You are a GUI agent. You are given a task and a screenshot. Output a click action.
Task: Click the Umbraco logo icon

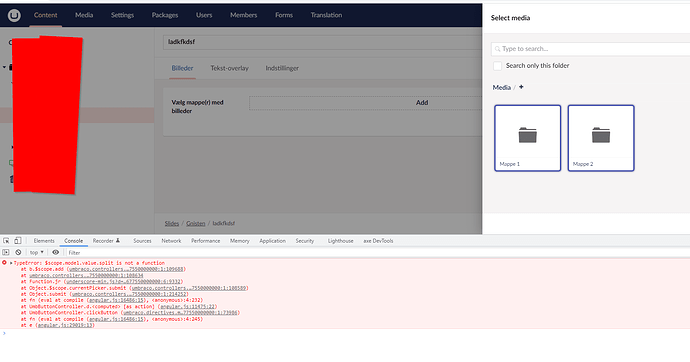tap(14, 15)
